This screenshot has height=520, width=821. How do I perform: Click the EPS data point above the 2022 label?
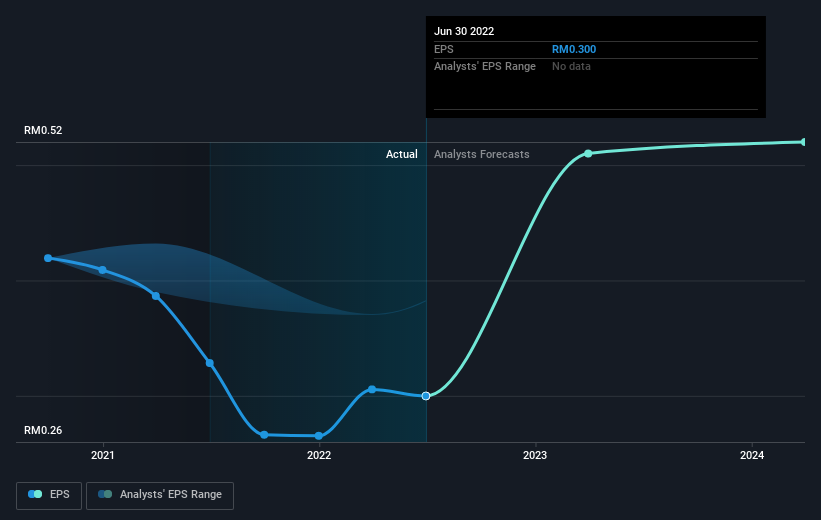[x=319, y=436]
